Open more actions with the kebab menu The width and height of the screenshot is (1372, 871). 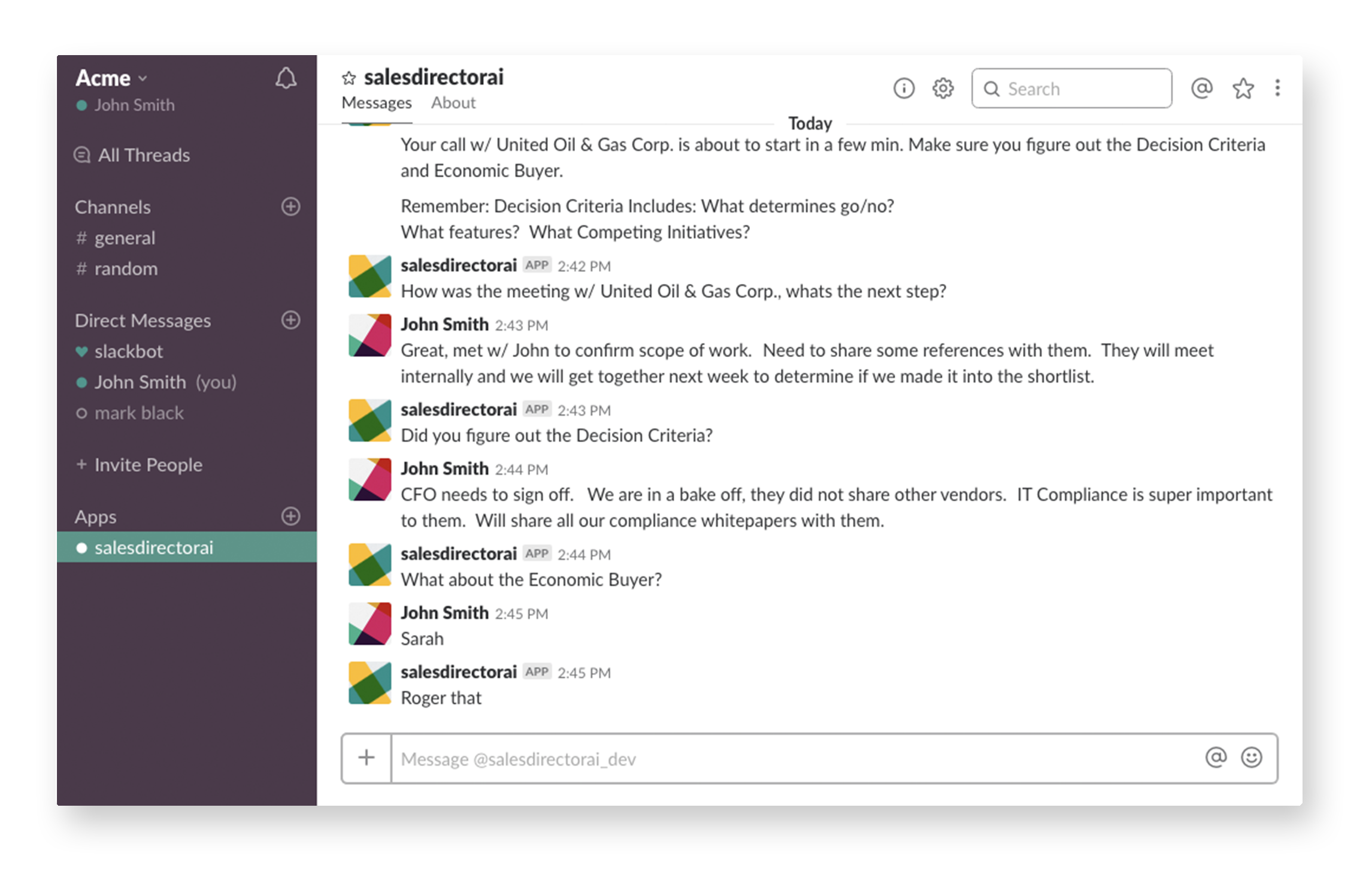(x=1278, y=88)
